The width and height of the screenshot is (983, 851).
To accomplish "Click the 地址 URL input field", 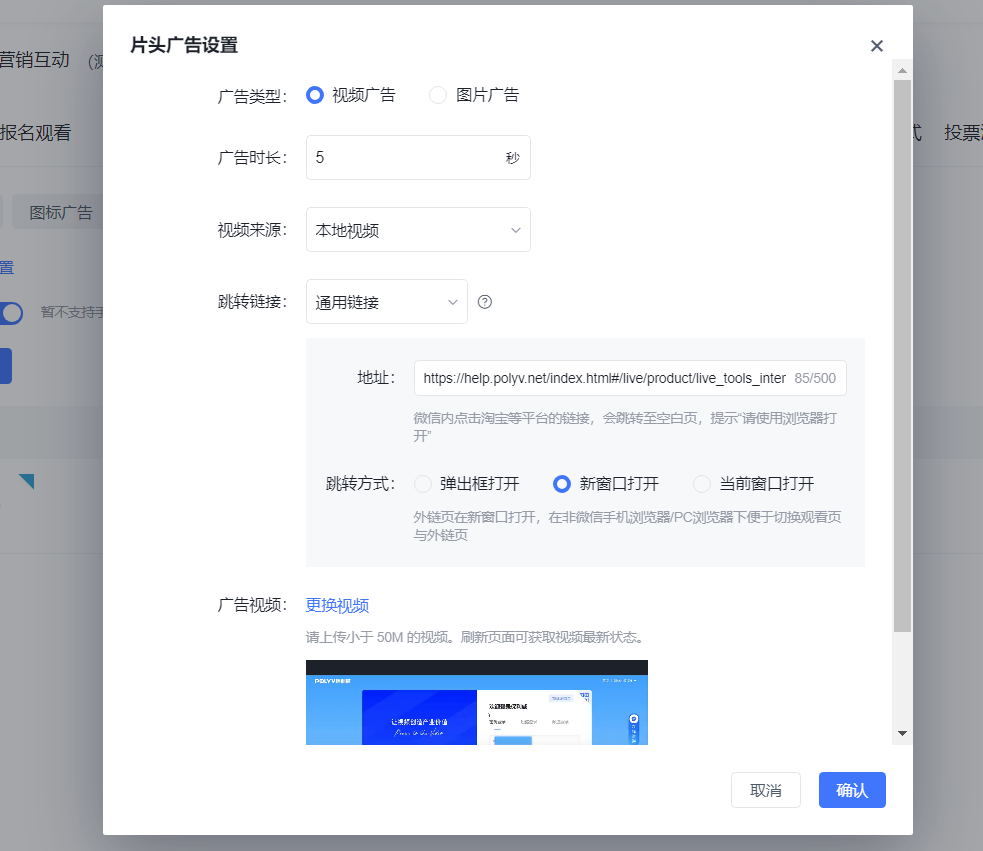I will coord(630,378).
